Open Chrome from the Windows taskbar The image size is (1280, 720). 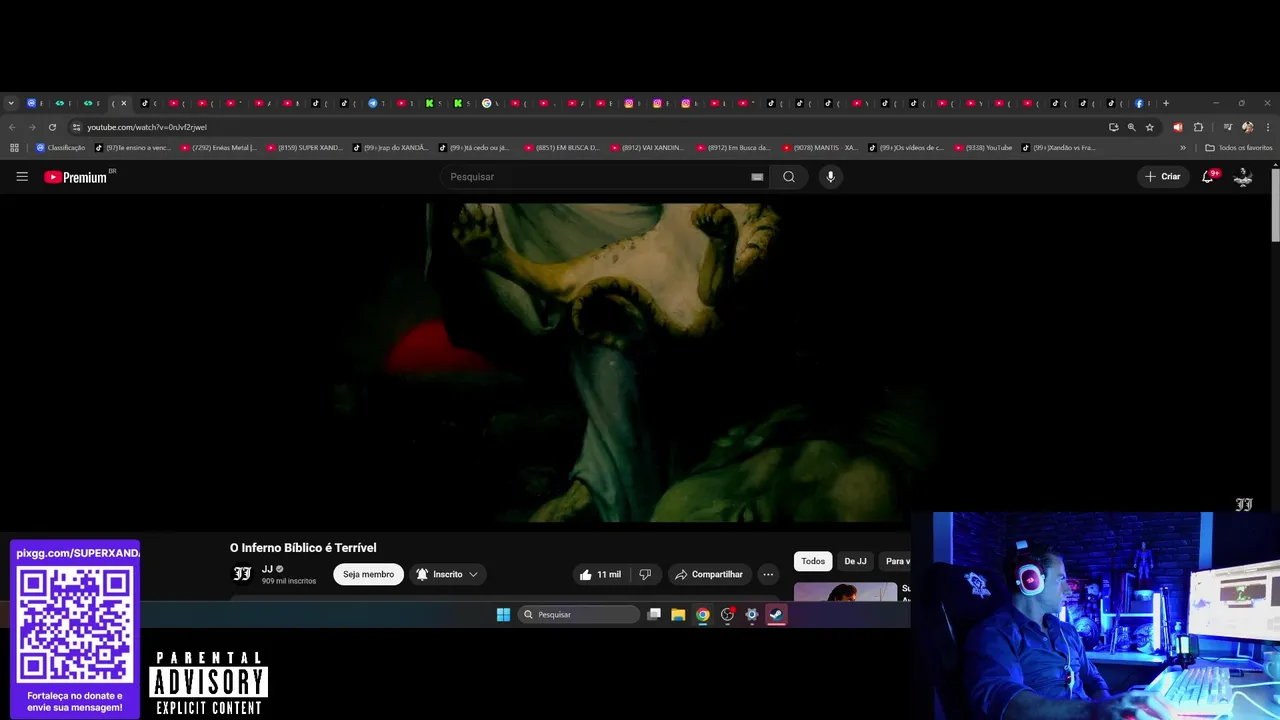pyautogui.click(x=703, y=615)
